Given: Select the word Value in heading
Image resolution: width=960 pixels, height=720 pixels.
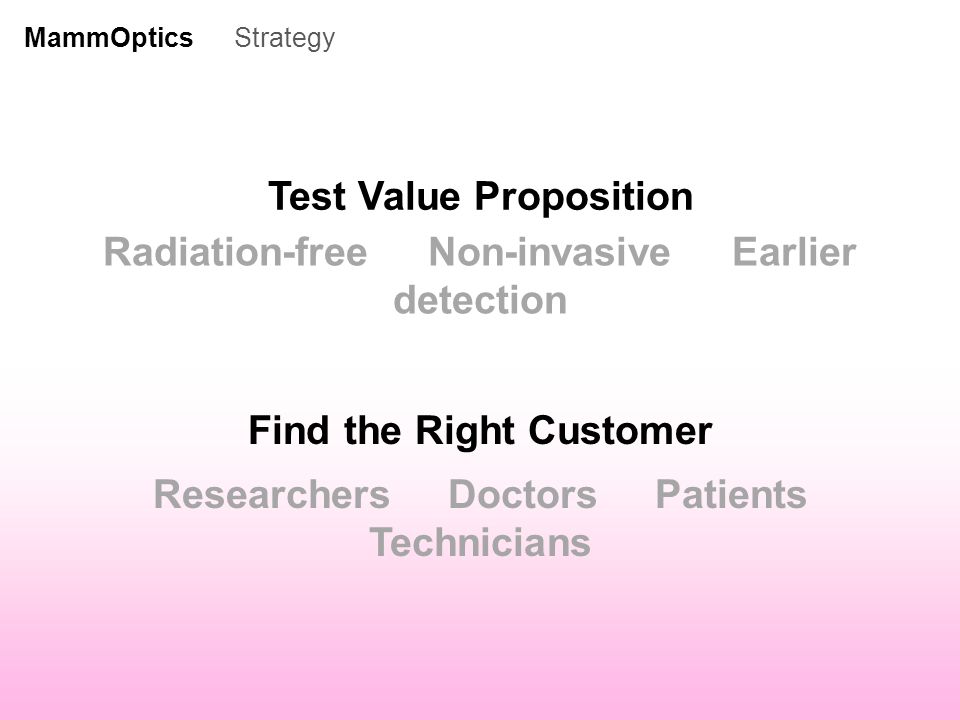Looking at the screenshot, I should coord(409,197).
